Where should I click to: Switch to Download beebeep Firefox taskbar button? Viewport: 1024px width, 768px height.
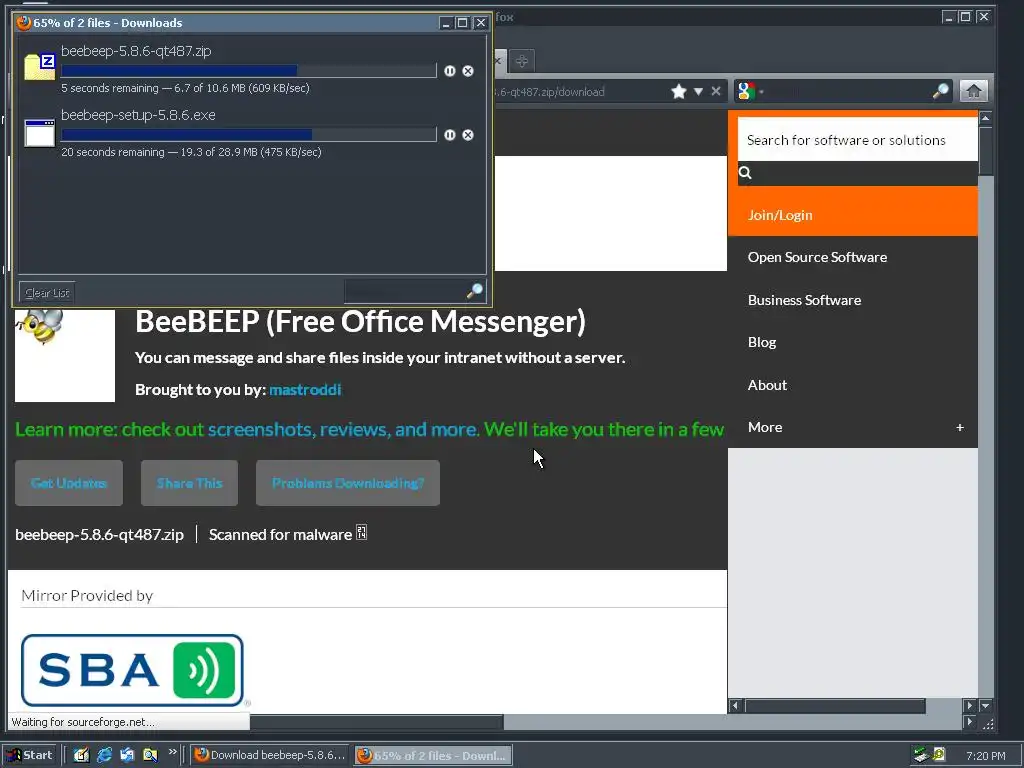(x=270, y=755)
